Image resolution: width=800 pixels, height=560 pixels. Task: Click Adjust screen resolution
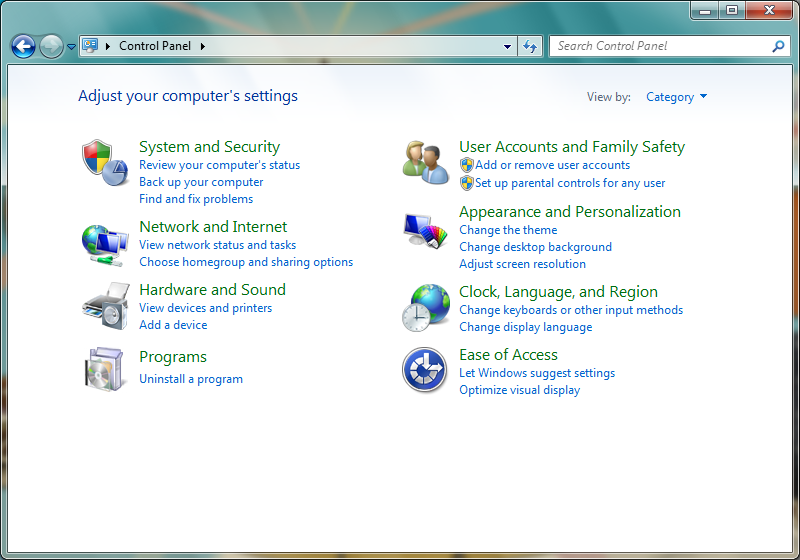pos(522,264)
